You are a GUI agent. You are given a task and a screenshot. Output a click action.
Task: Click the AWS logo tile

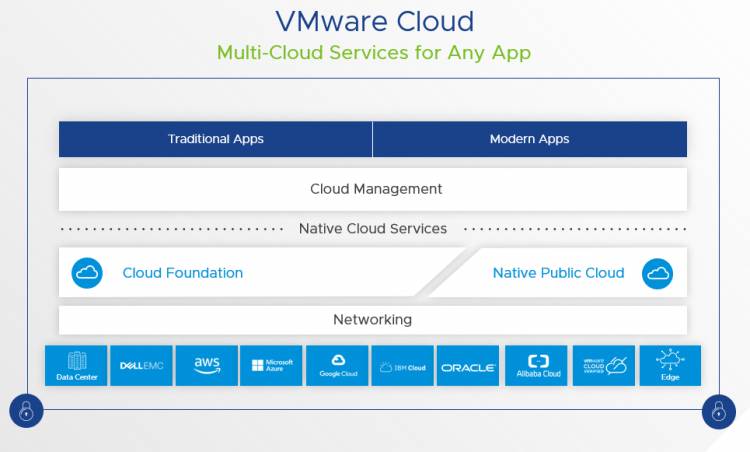pyautogui.click(x=206, y=366)
